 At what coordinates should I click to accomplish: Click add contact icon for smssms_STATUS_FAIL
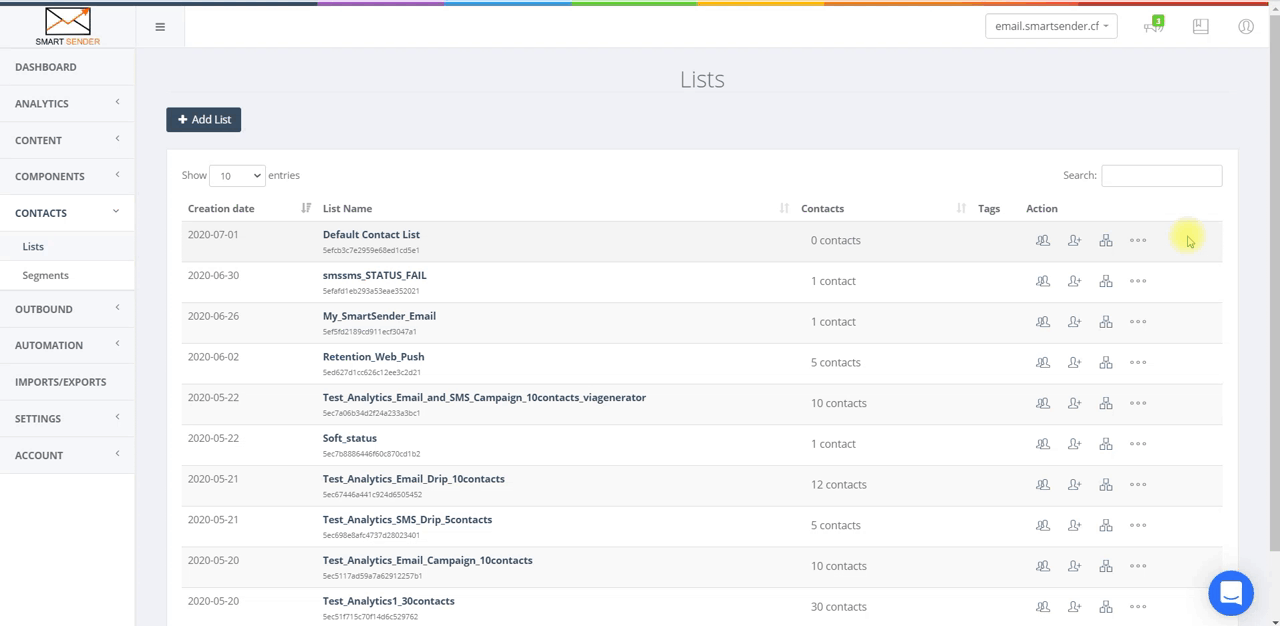(x=1074, y=282)
